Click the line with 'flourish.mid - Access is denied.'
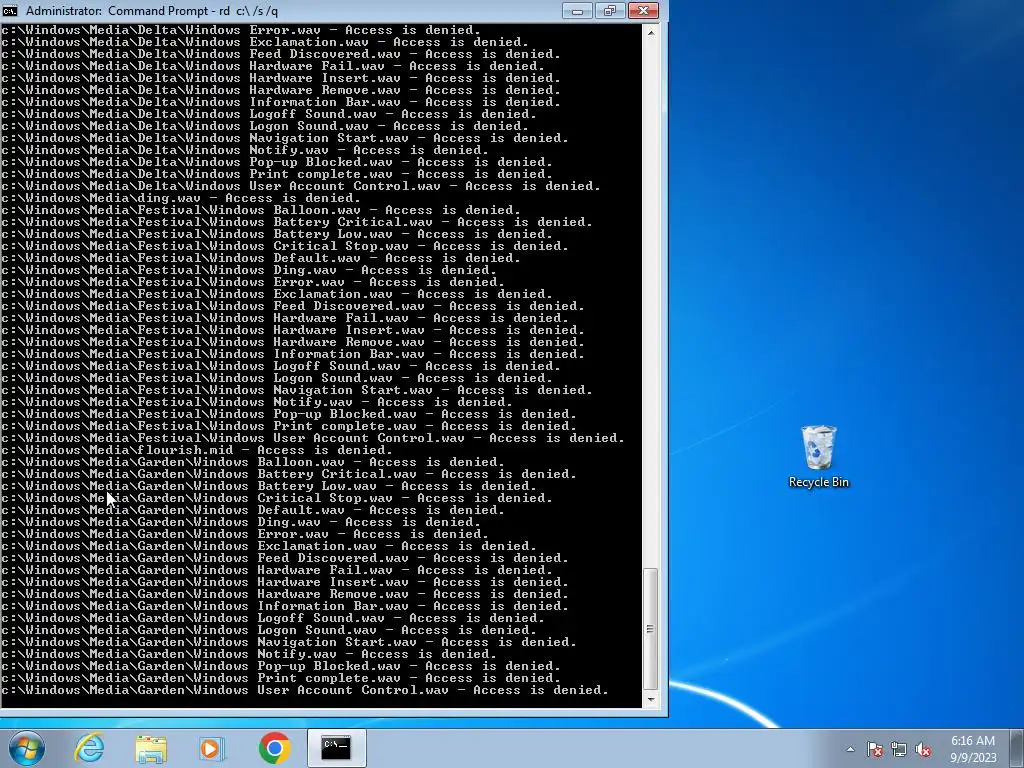 coord(197,450)
